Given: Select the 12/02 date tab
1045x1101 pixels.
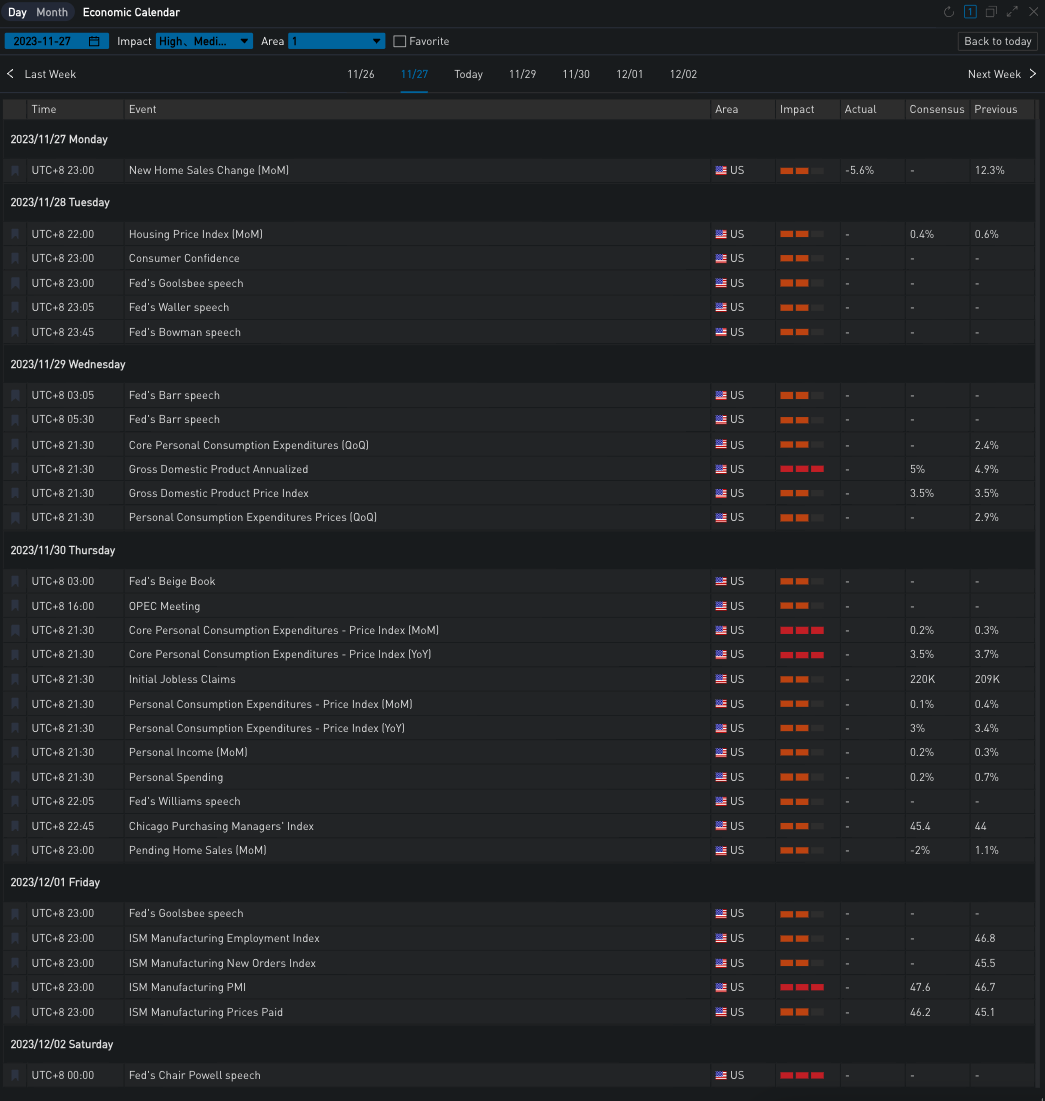Looking at the screenshot, I should (x=683, y=74).
